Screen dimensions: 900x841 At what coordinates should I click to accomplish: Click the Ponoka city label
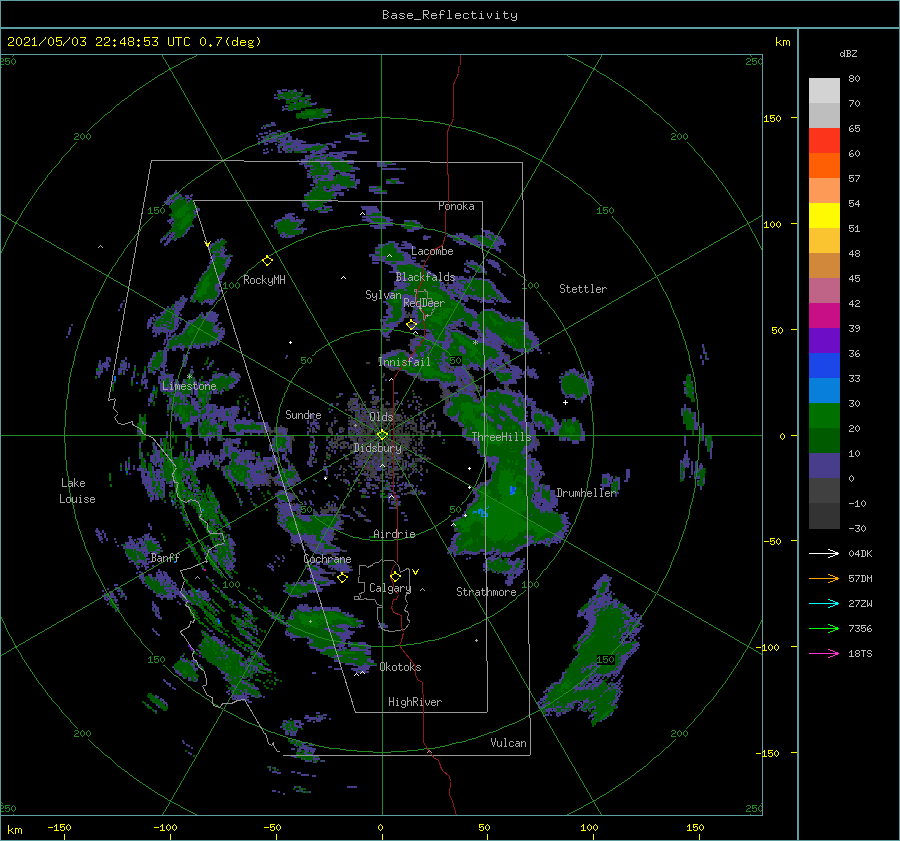456,206
